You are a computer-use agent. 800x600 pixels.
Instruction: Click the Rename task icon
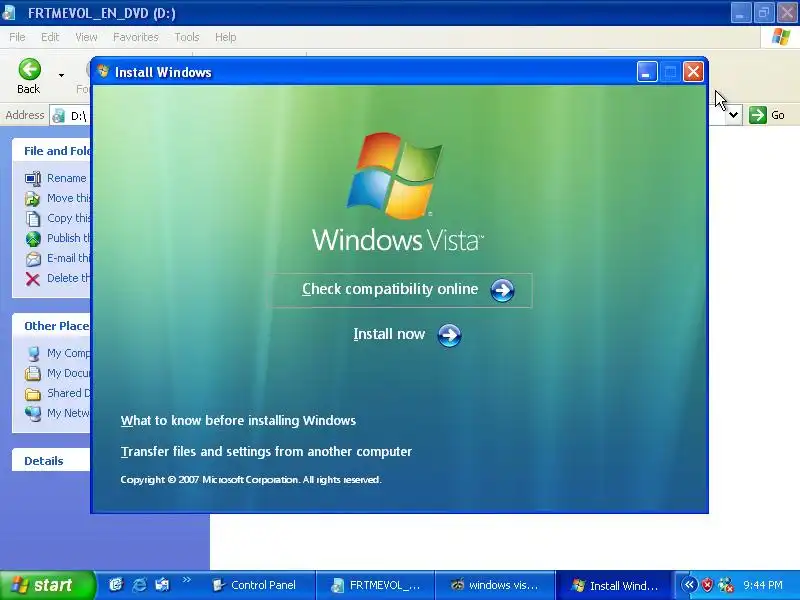pos(33,179)
